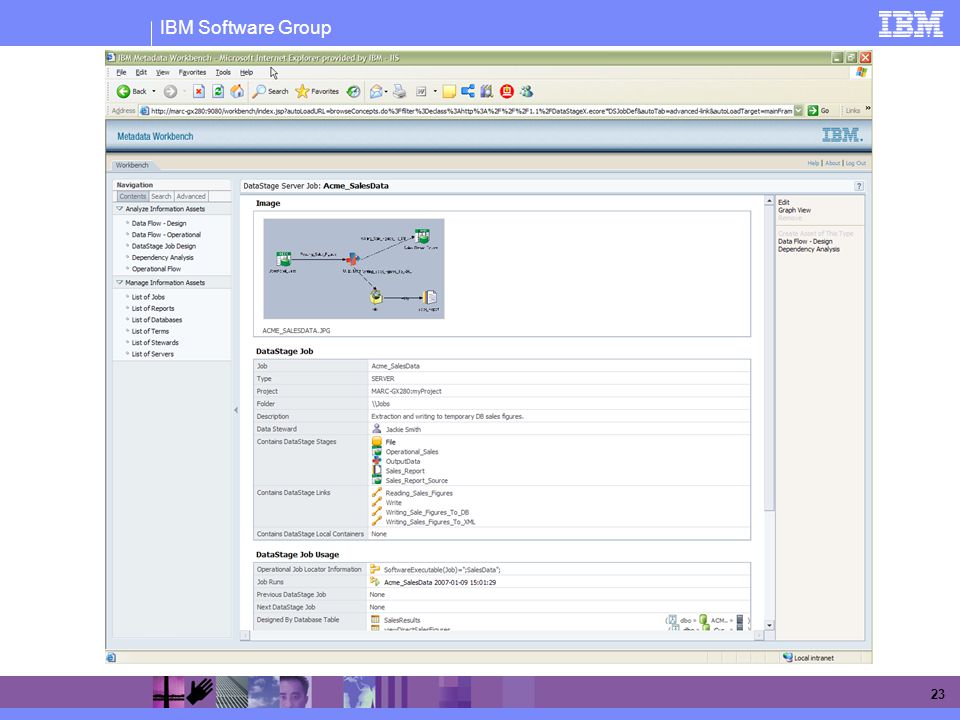Open the Favorites menu

[x=192, y=72]
